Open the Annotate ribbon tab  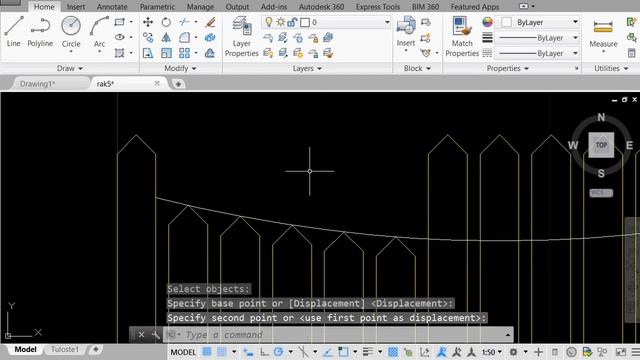point(112,7)
